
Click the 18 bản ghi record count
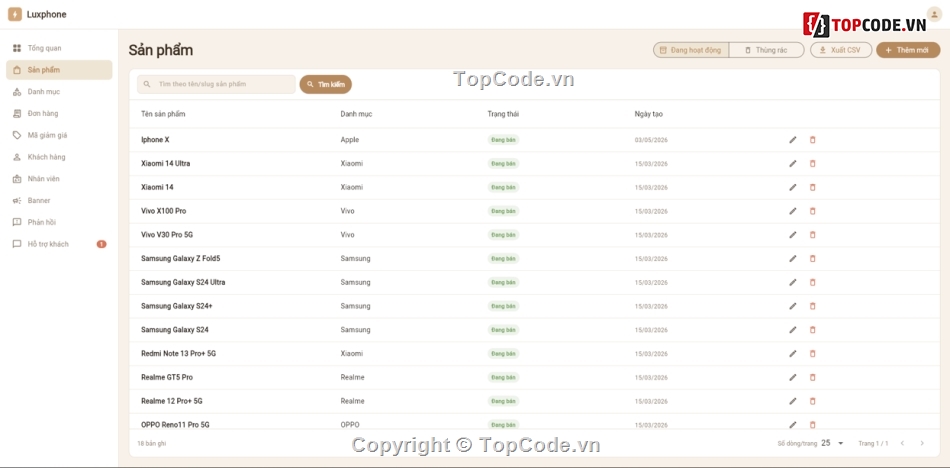(151, 444)
